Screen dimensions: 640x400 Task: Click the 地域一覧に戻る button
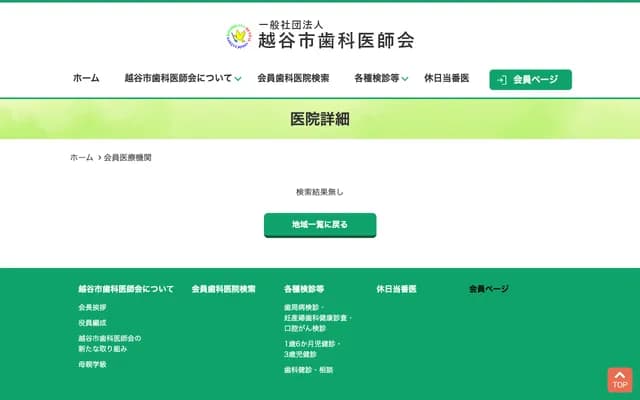click(x=320, y=225)
